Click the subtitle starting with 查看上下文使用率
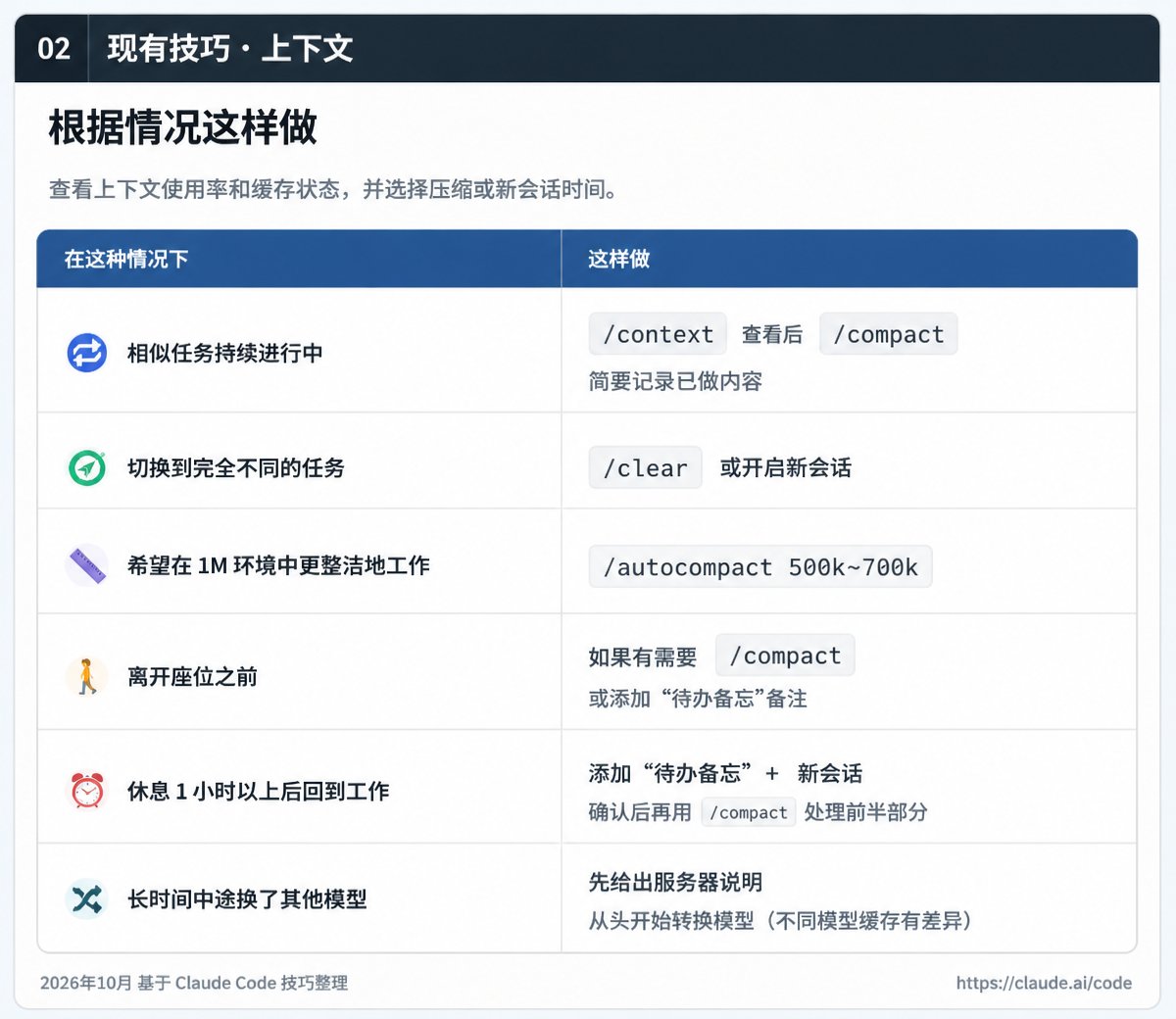The width and height of the screenshot is (1176, 1019). pyautogui.click(x=334, y=189)
